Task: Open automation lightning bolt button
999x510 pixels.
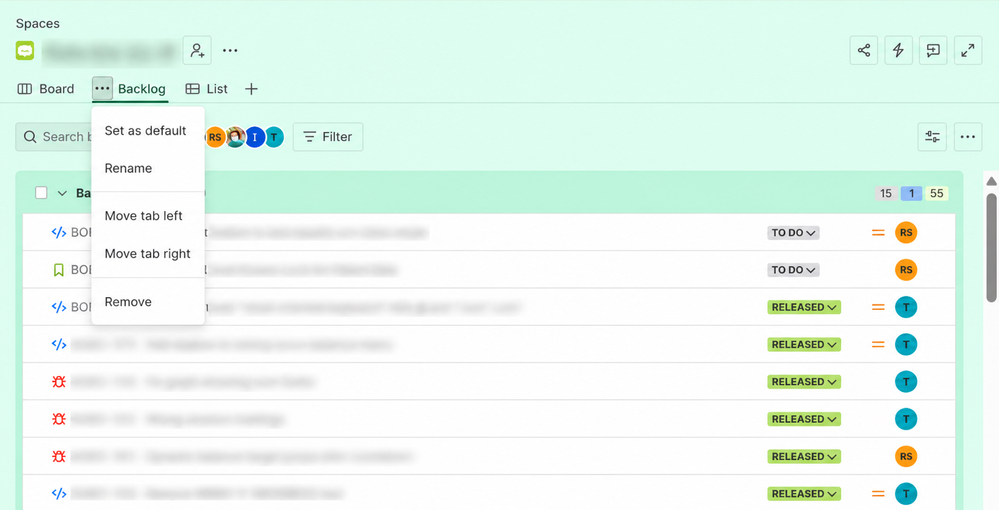Action: 898,50
